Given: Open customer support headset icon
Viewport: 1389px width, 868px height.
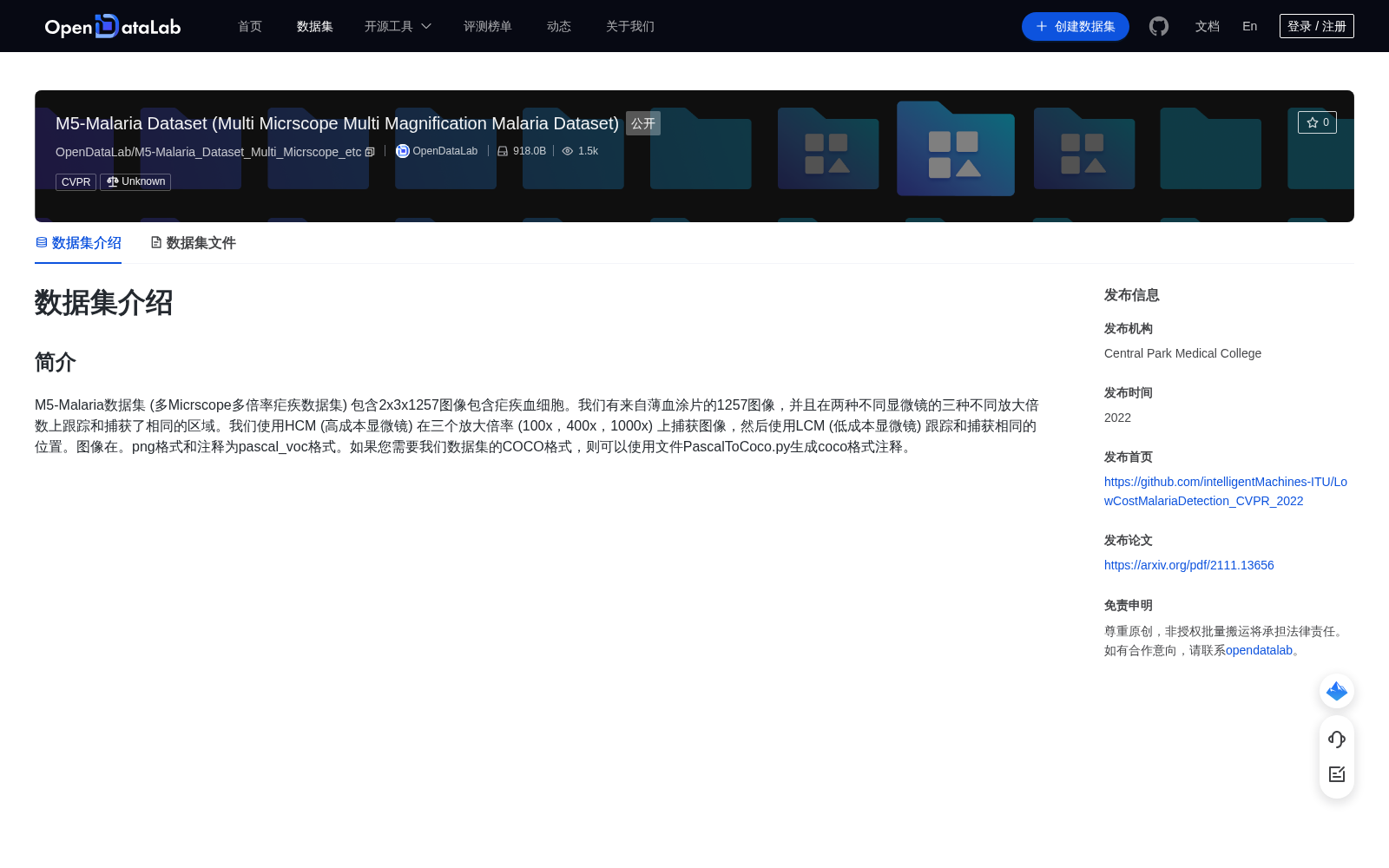Looking at the screenshot, I should pyautogui.click(x=1337, y=739).
